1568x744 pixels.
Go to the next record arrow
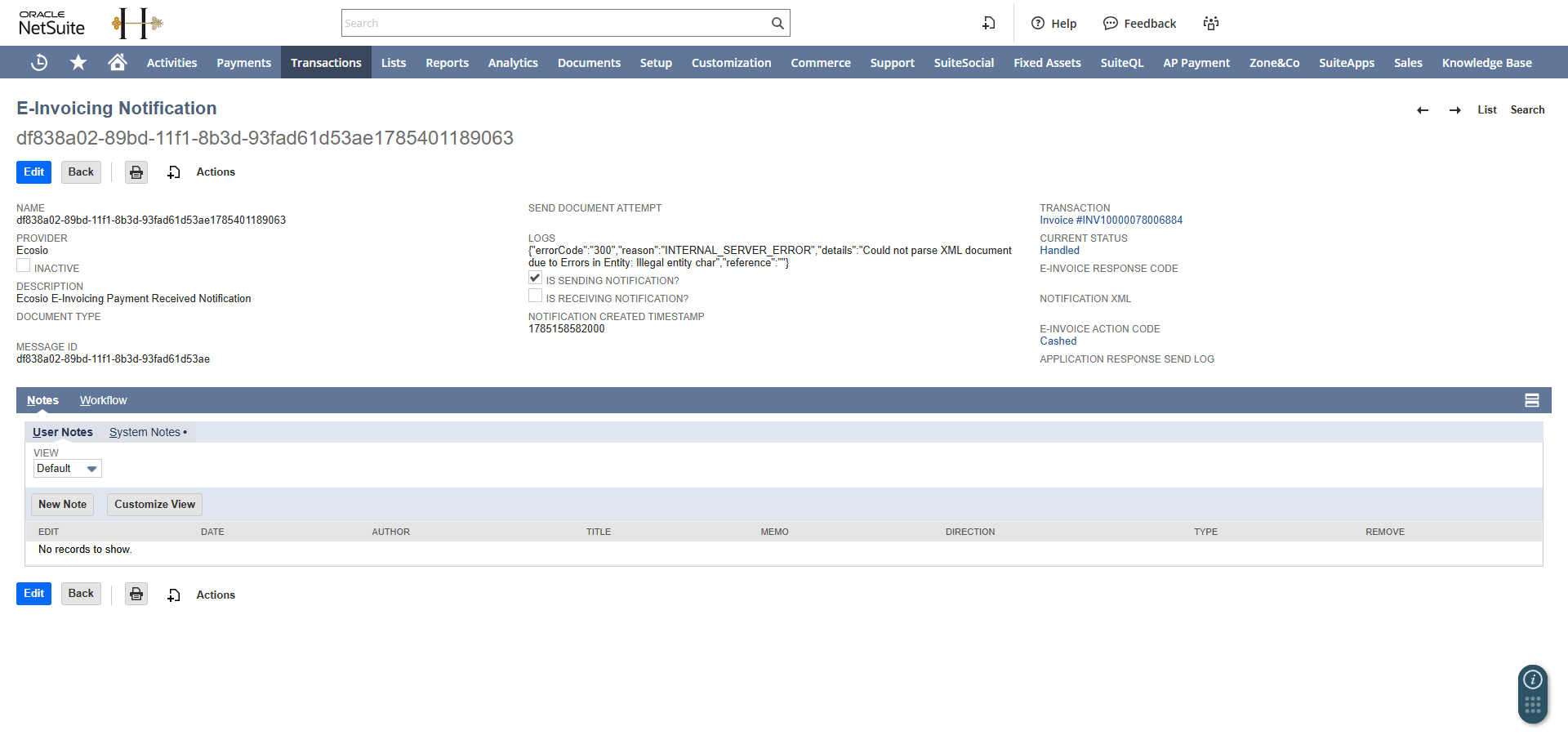(1454, 110)
